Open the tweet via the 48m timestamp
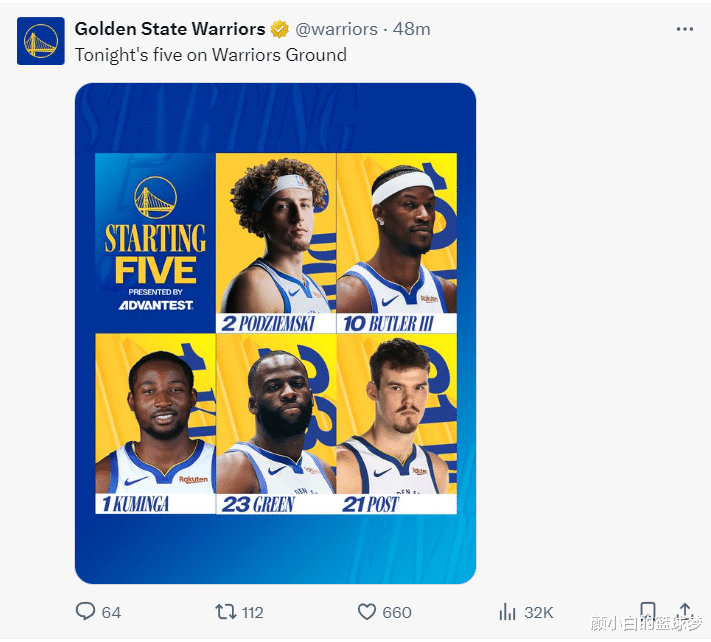Image resolution: width=711 pixels, height=642 pixels. coord(411,29)
